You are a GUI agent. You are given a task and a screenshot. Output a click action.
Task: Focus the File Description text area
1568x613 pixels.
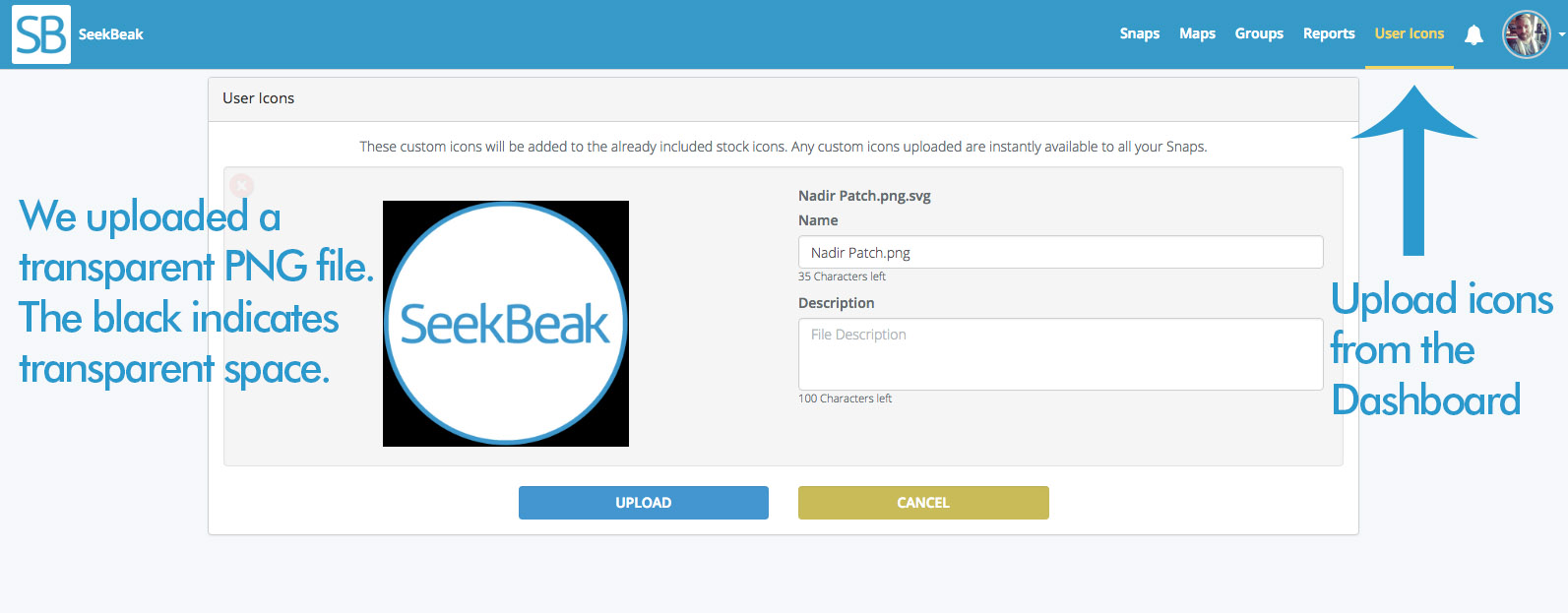pos(1060,354)
